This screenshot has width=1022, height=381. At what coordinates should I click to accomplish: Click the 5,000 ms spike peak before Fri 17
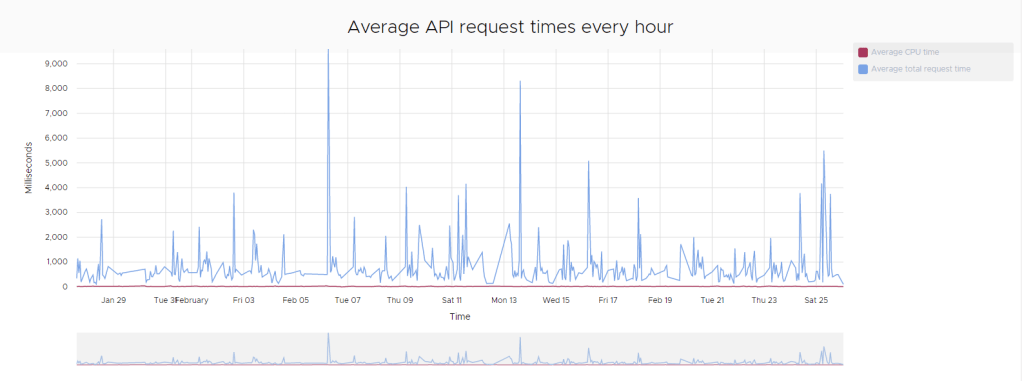pos(589,162)
